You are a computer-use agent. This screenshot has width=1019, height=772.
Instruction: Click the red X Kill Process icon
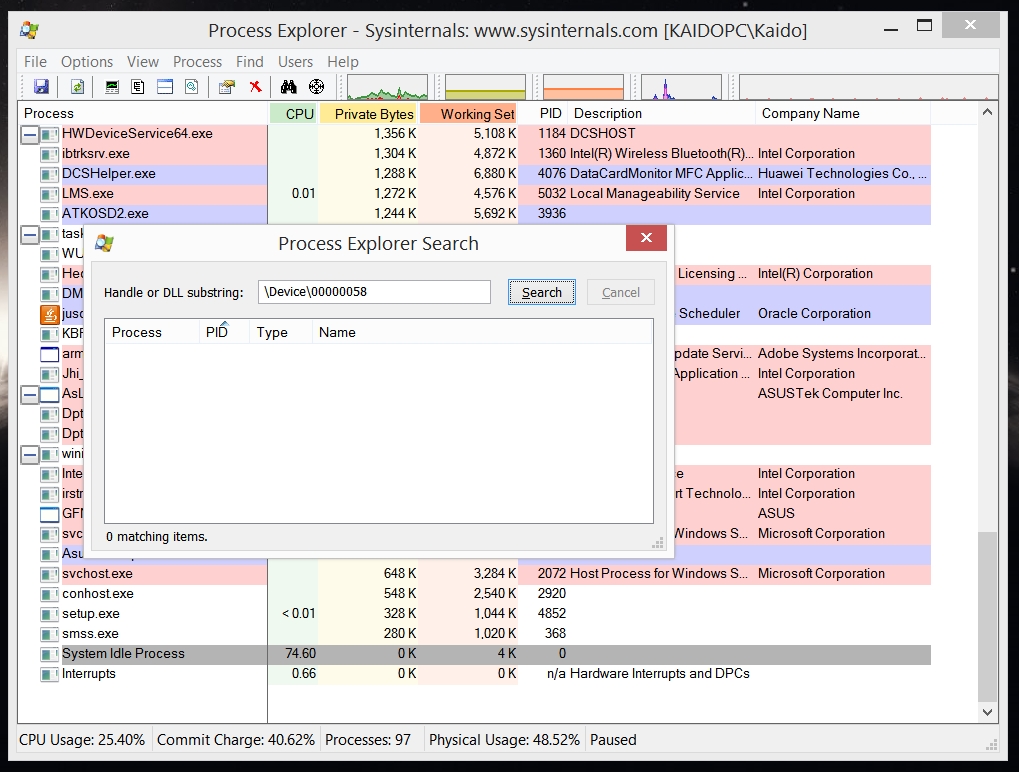[x=255, y=86]
